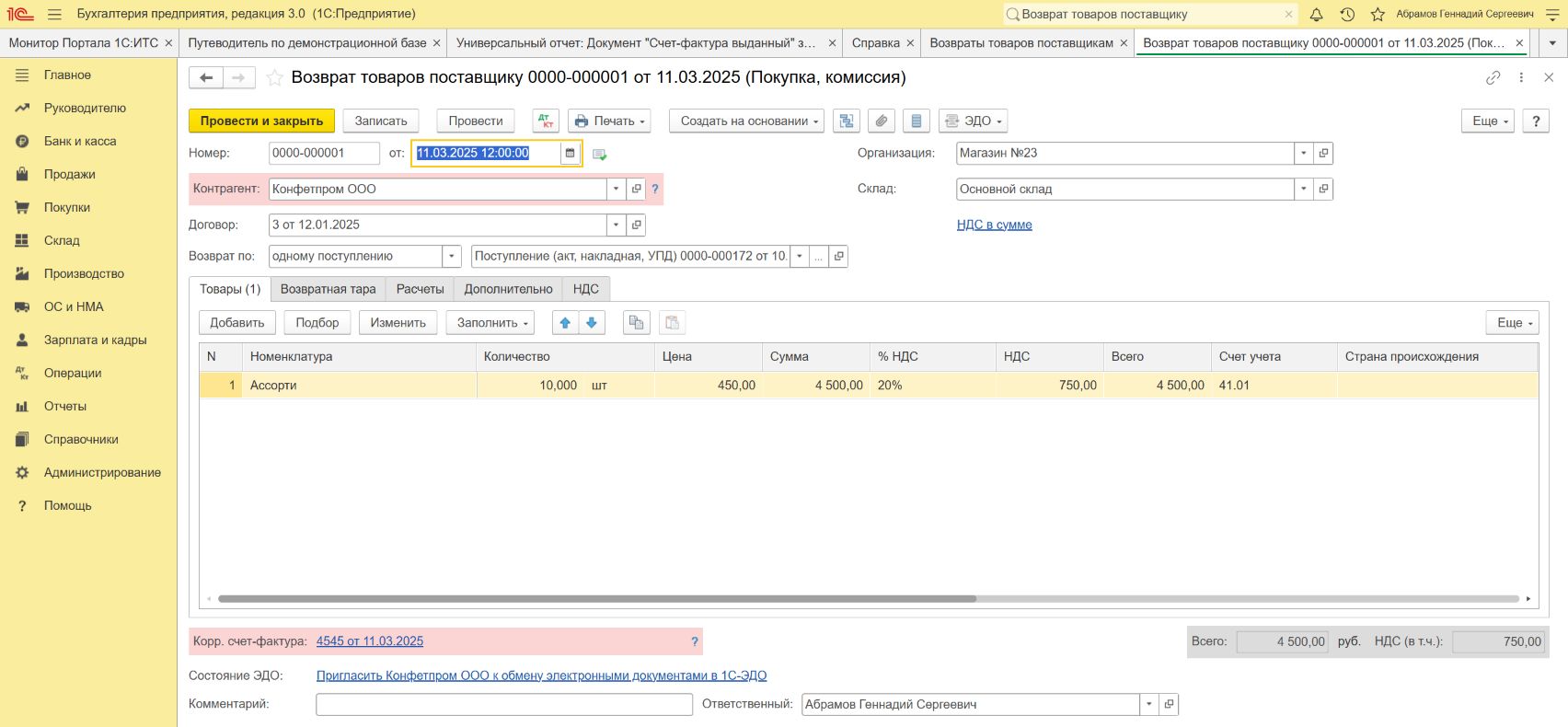Show the hint next to Корр. счет-фактура
The width and height of the screenshot is (1568, 727).
tap(695, 641)
